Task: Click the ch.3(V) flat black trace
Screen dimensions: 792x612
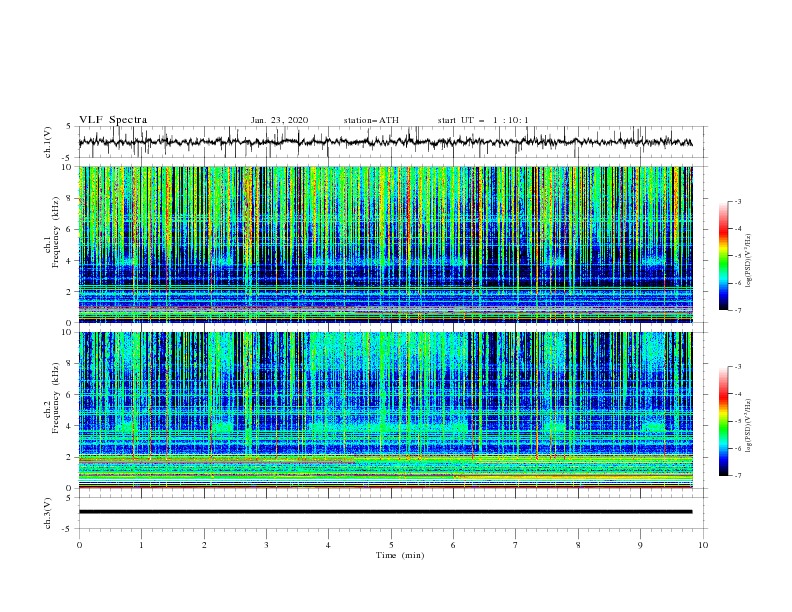Action: coord(385,512)
